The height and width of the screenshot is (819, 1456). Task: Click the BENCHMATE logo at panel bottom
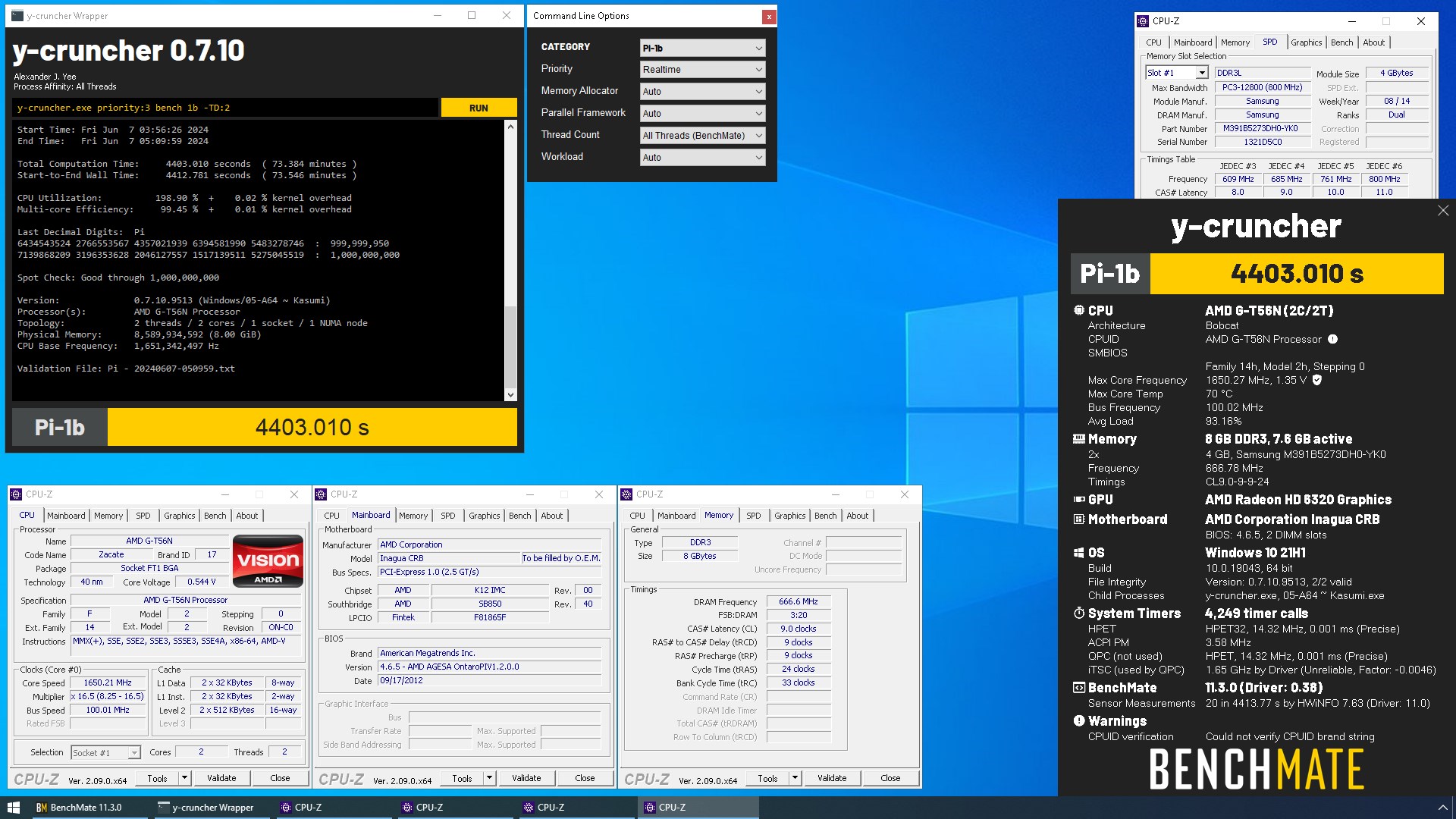point(1257,769)
